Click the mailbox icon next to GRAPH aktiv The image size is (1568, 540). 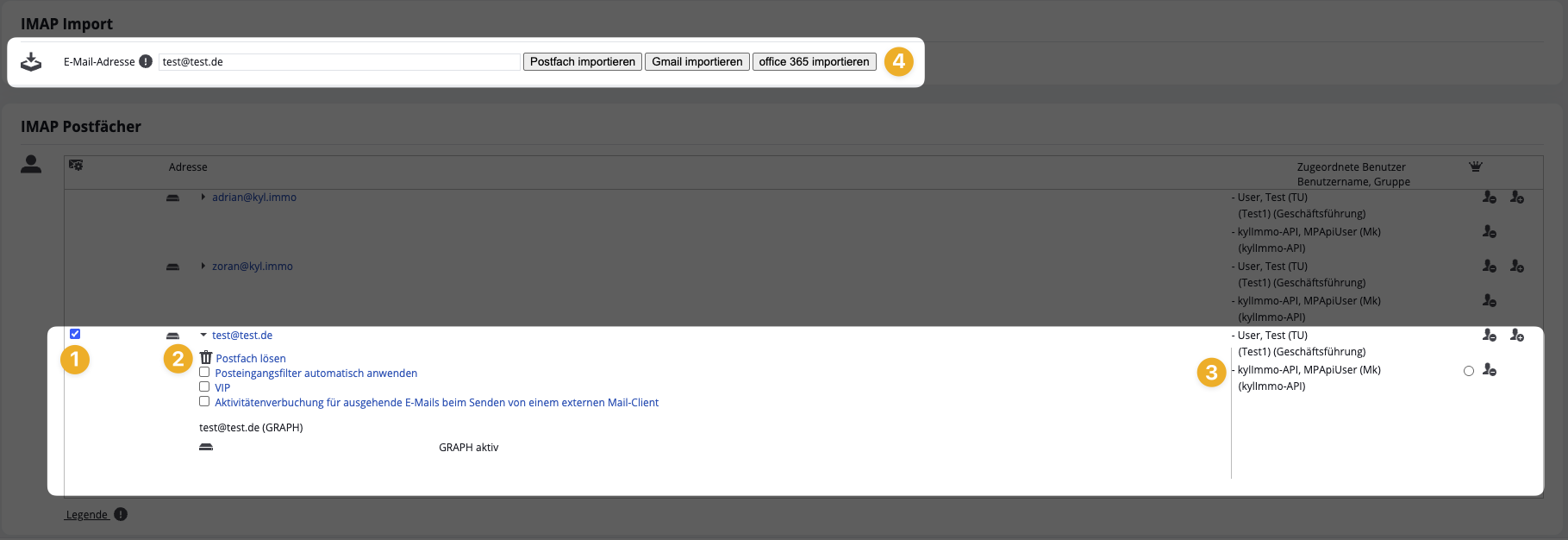click(206, 447)
